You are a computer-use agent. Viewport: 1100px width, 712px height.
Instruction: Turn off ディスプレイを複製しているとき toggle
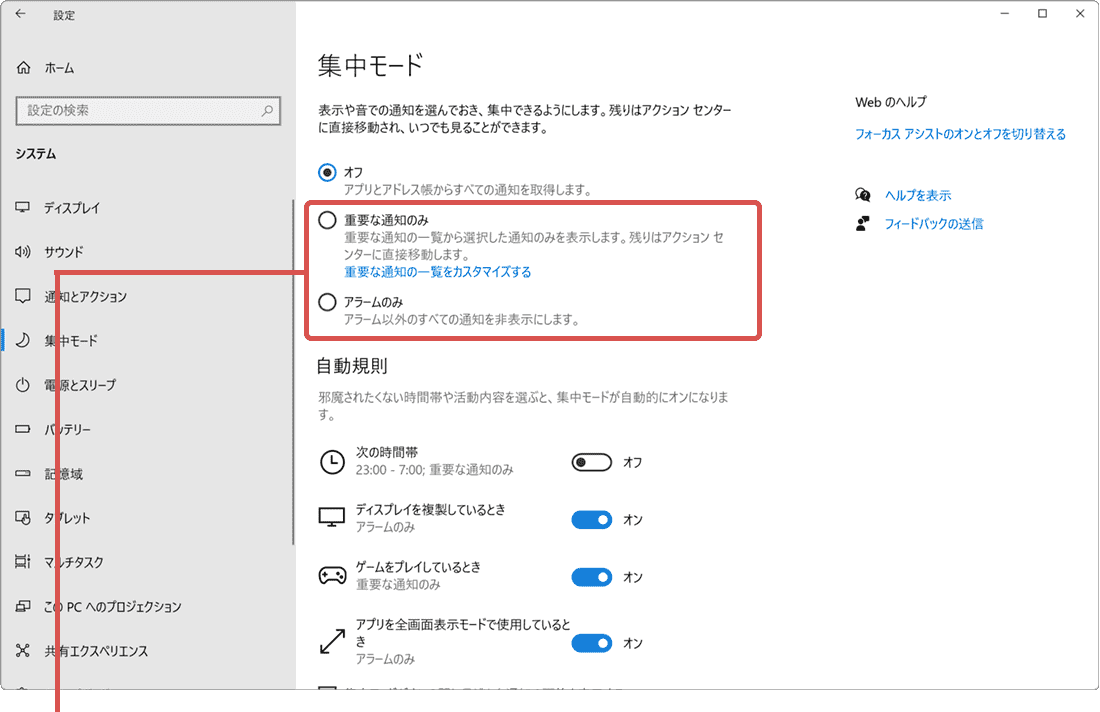click(x=592, y=519)
